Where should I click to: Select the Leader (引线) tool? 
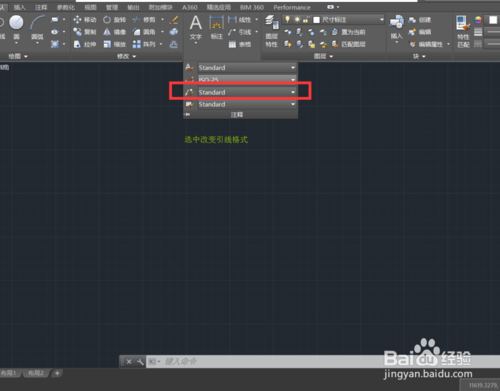click(x=239, y=32)
